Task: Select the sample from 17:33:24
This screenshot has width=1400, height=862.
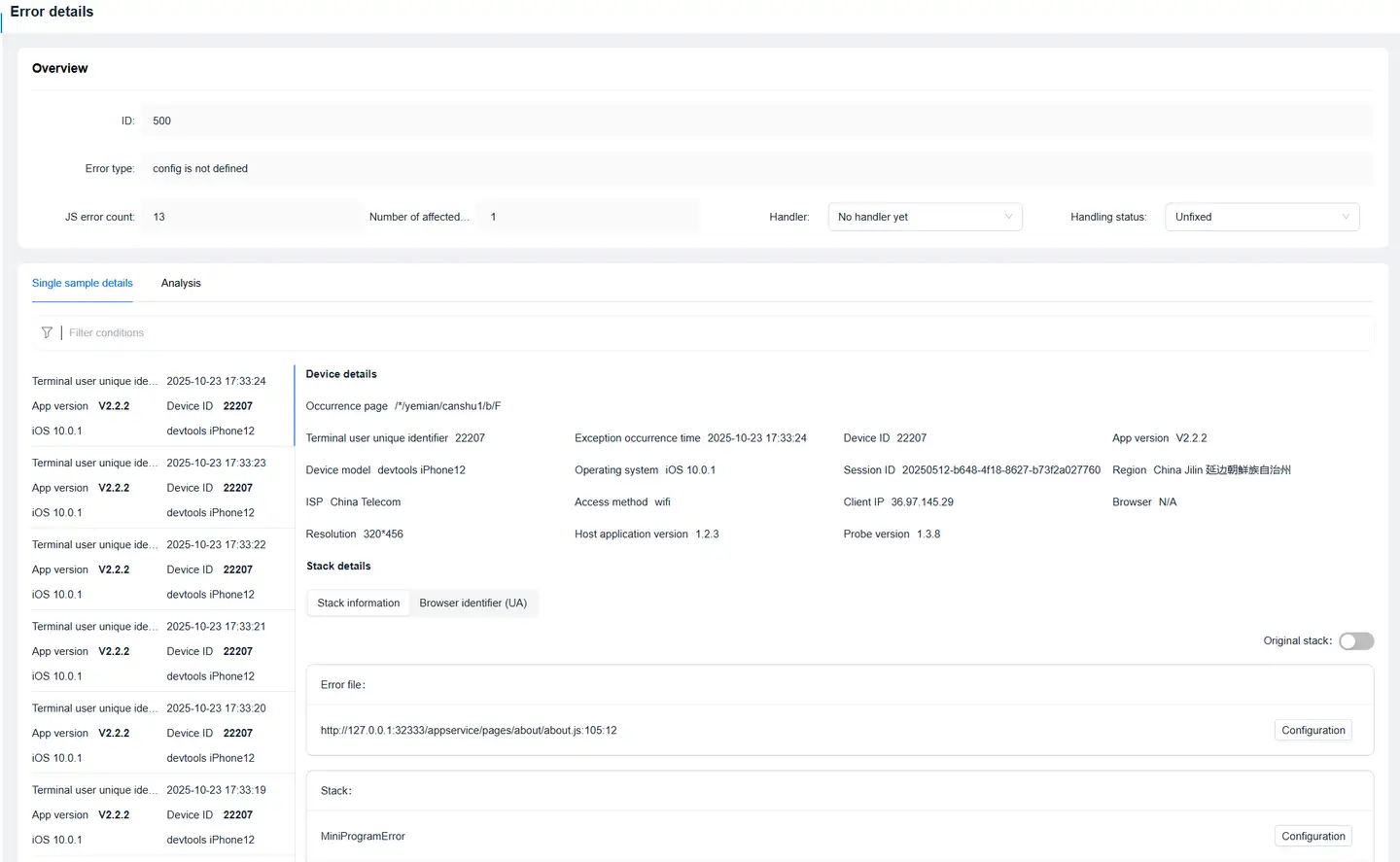Action: tap(156, 406)
